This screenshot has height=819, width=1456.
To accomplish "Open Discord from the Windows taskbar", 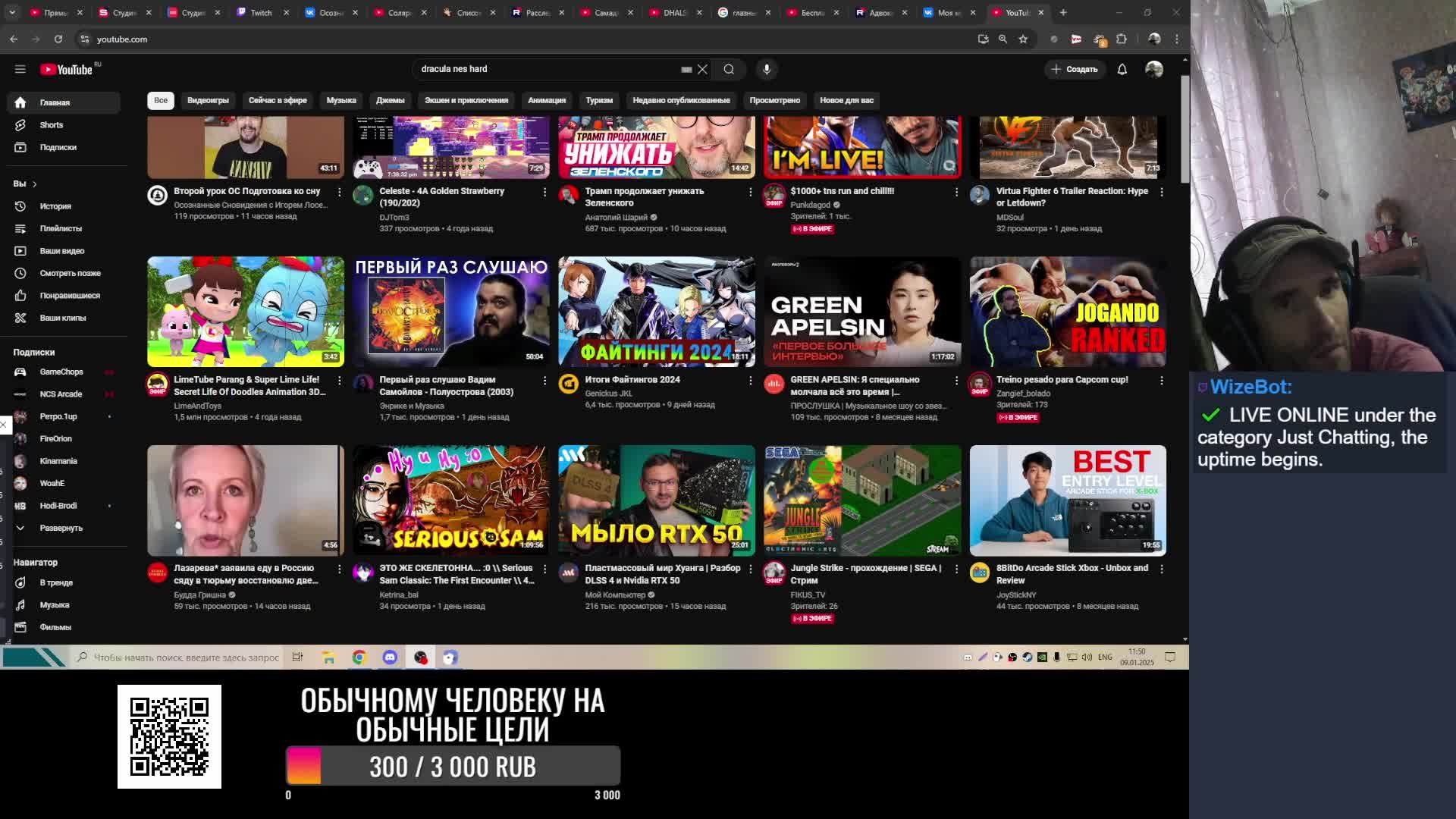I will pos(390,657).
